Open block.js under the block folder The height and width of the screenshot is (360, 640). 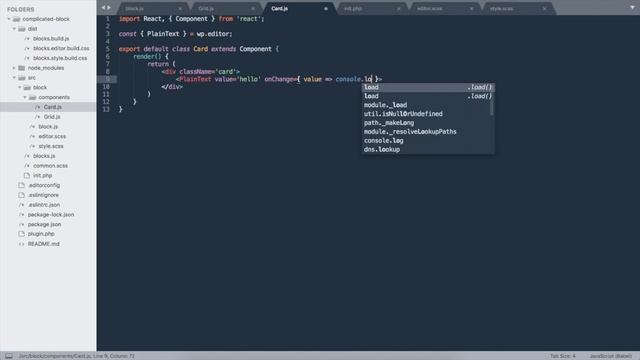tap(48, 127)
